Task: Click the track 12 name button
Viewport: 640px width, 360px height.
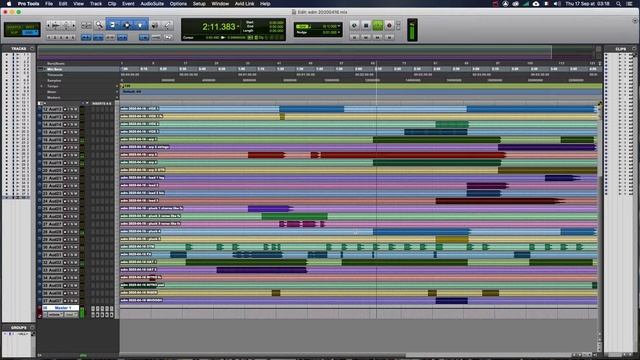Action: (x=53, y=109)
